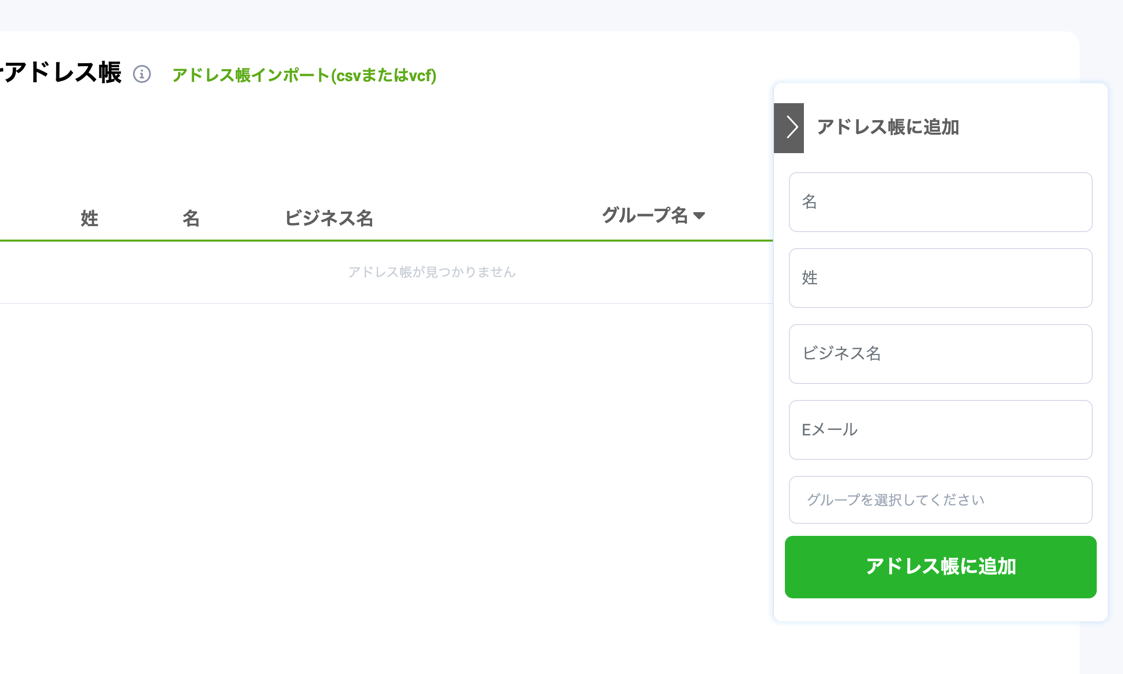Click inside the ビジネス名 text box
The height and width of the screenshot is (674, 1123).
tap(939, 354)
